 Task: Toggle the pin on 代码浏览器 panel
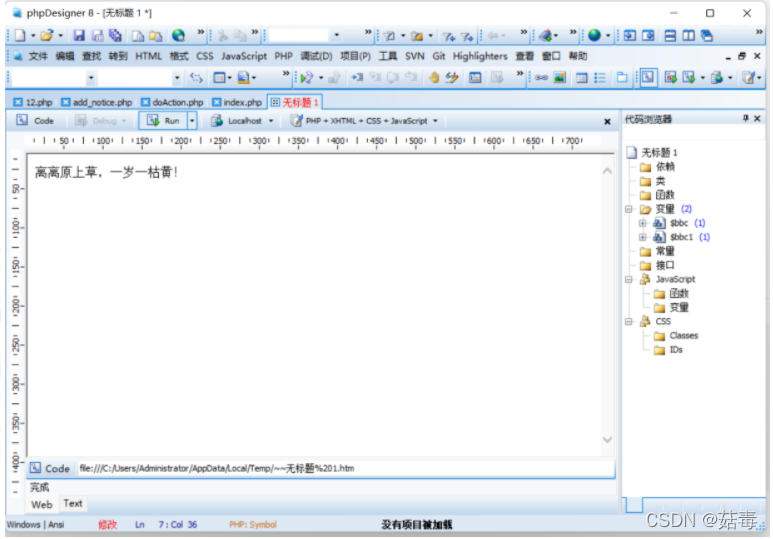tap(745, 118)
